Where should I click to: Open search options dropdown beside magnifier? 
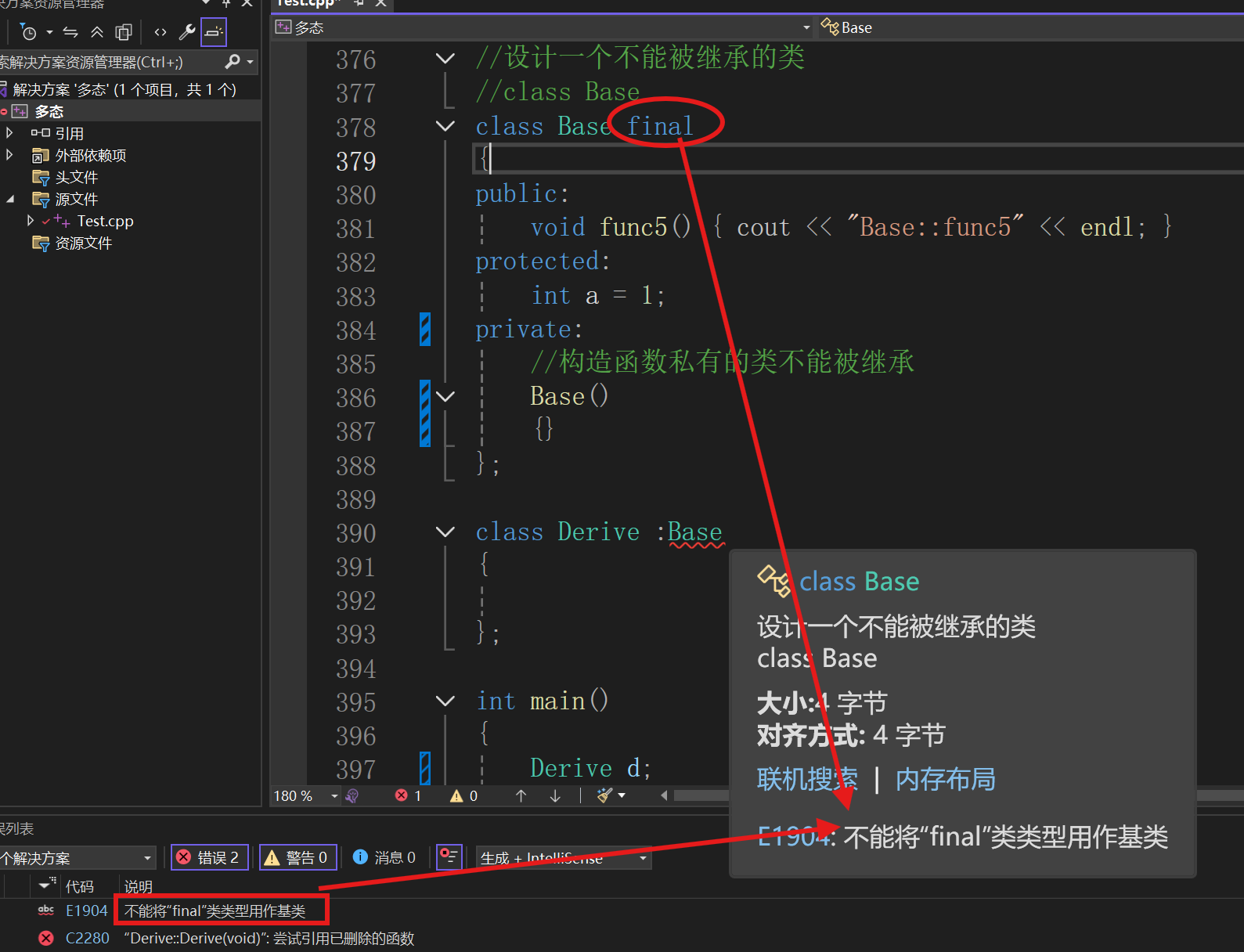tap(250, 62)
